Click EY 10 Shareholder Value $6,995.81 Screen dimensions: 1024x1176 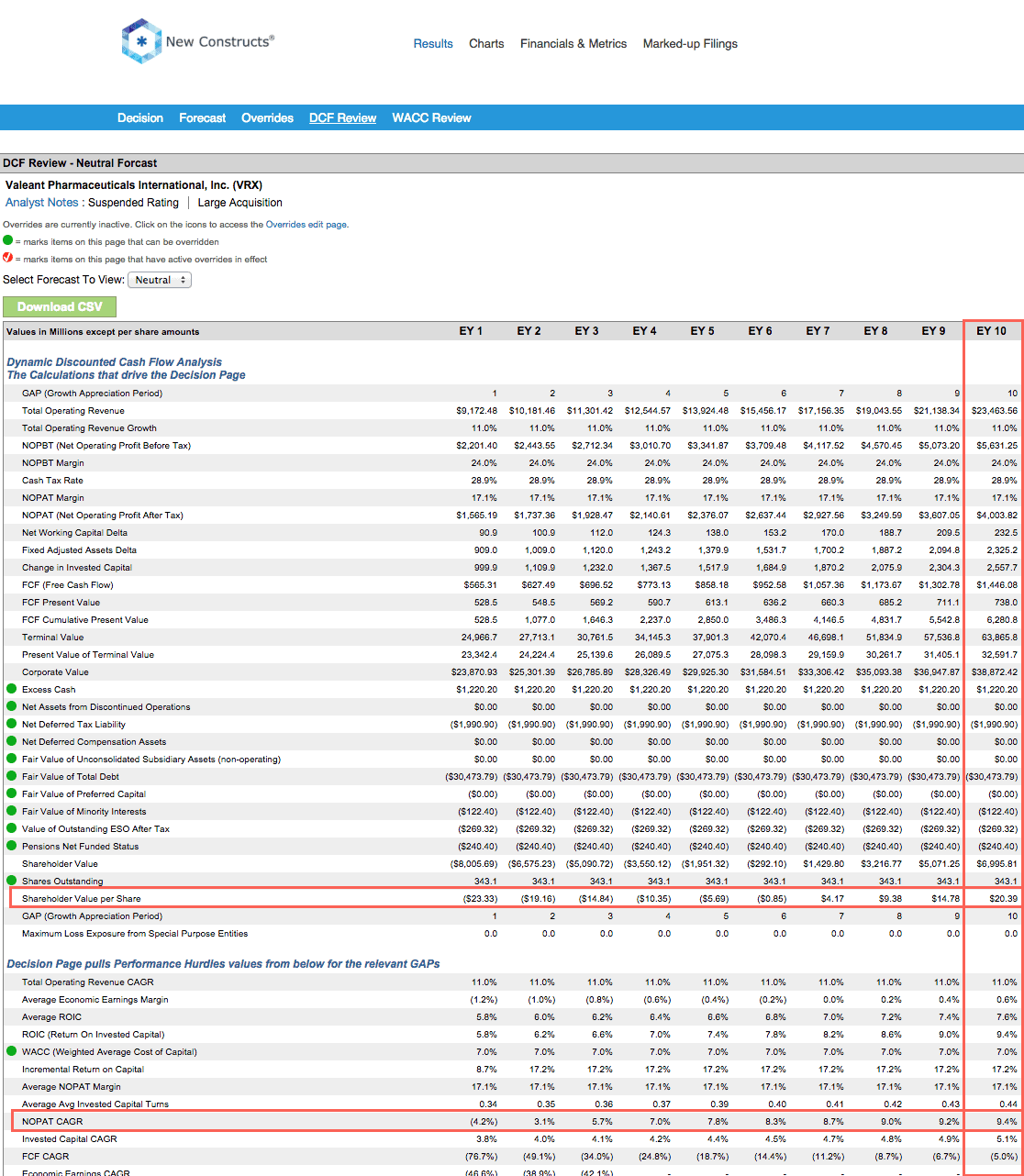pyautogui.click(x=997, y=863)
